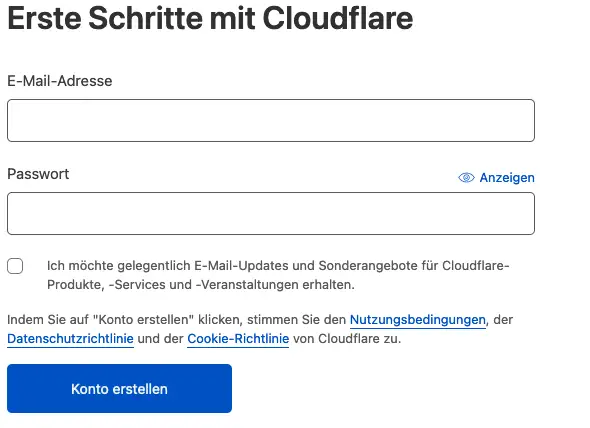Viewport: 590px width, 428px height.
Task: Click the 'Erste Schritte mit Cloudflare' heading
Action: [x=210, y=18]
